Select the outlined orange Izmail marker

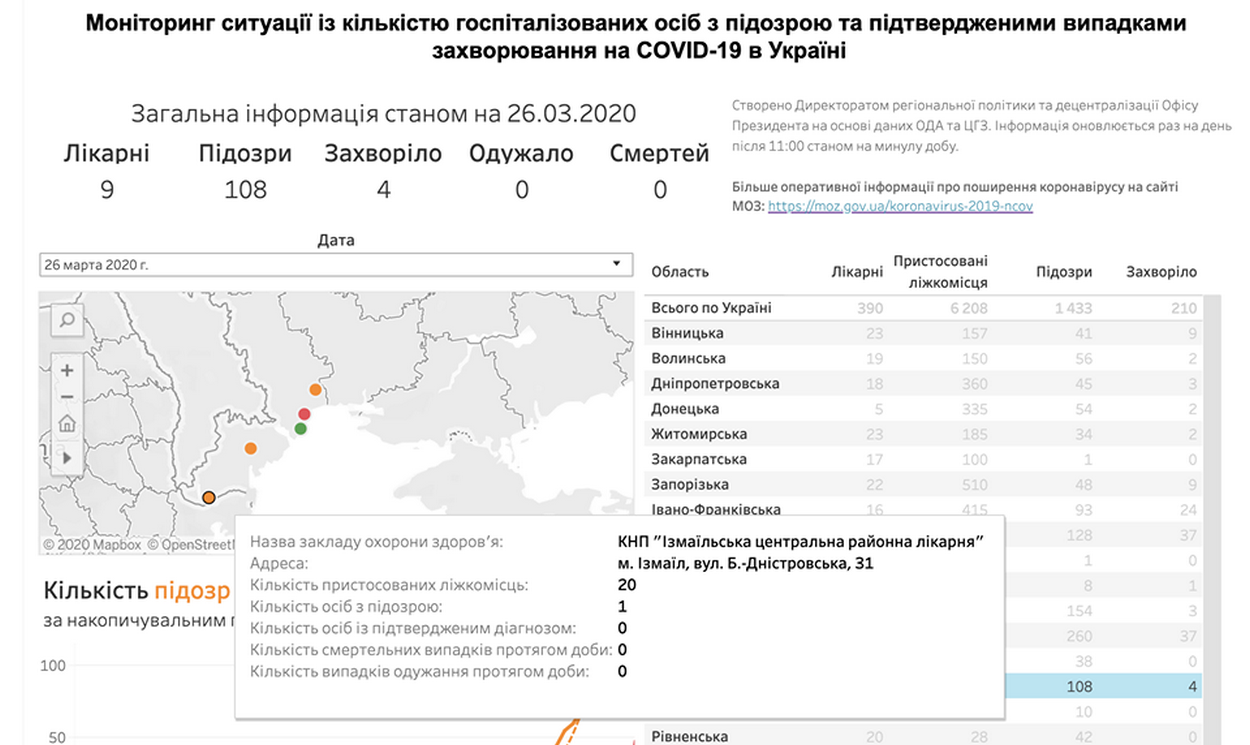(209, 497)
